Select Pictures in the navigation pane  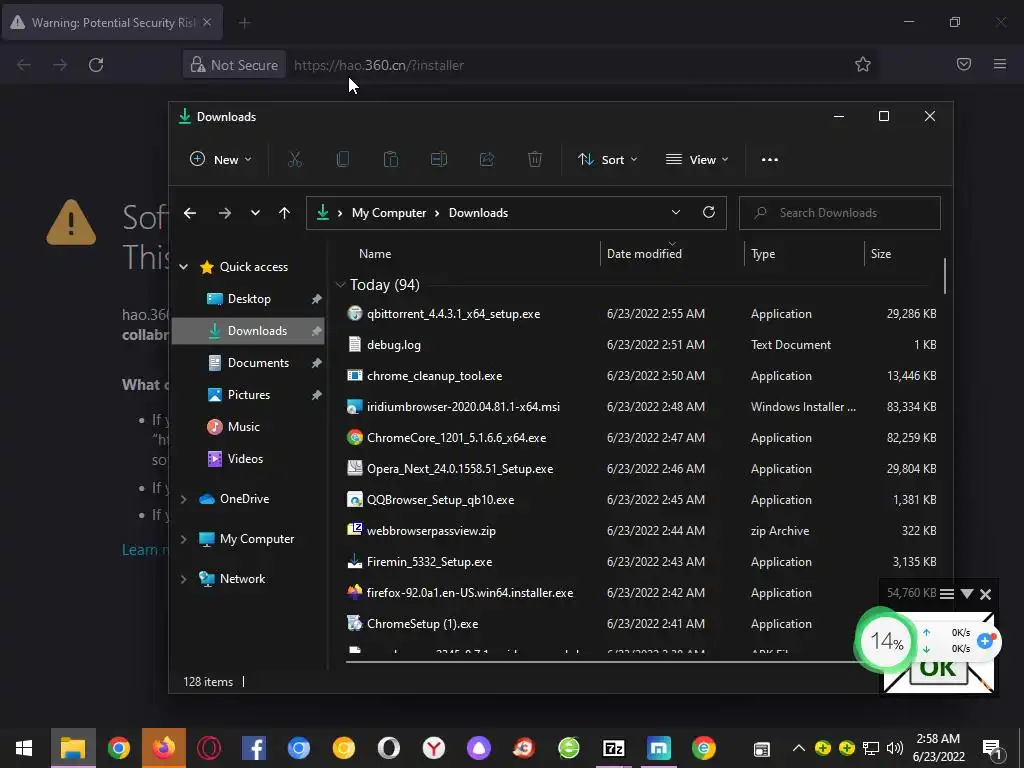249,394
